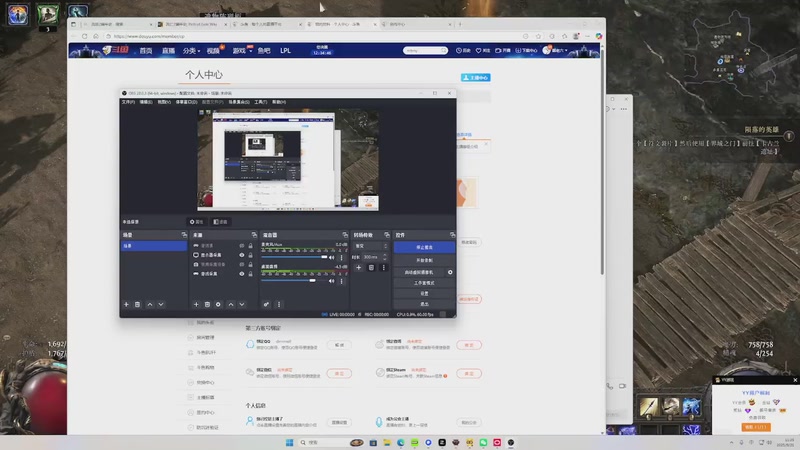
Task: Open OBS 工具 Tools menu
Action: [x=261, y=102]
